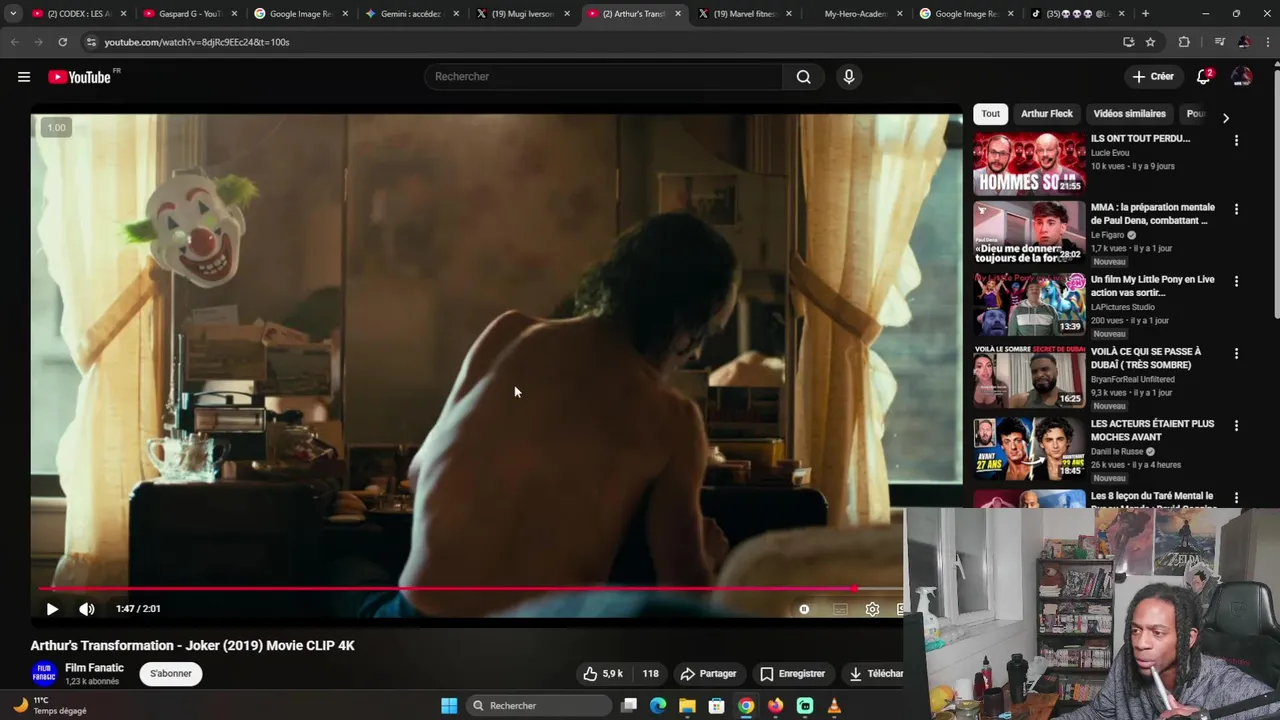Like the video with 5,9 k
Viewport: 1280px width, 720px height.
603,674
